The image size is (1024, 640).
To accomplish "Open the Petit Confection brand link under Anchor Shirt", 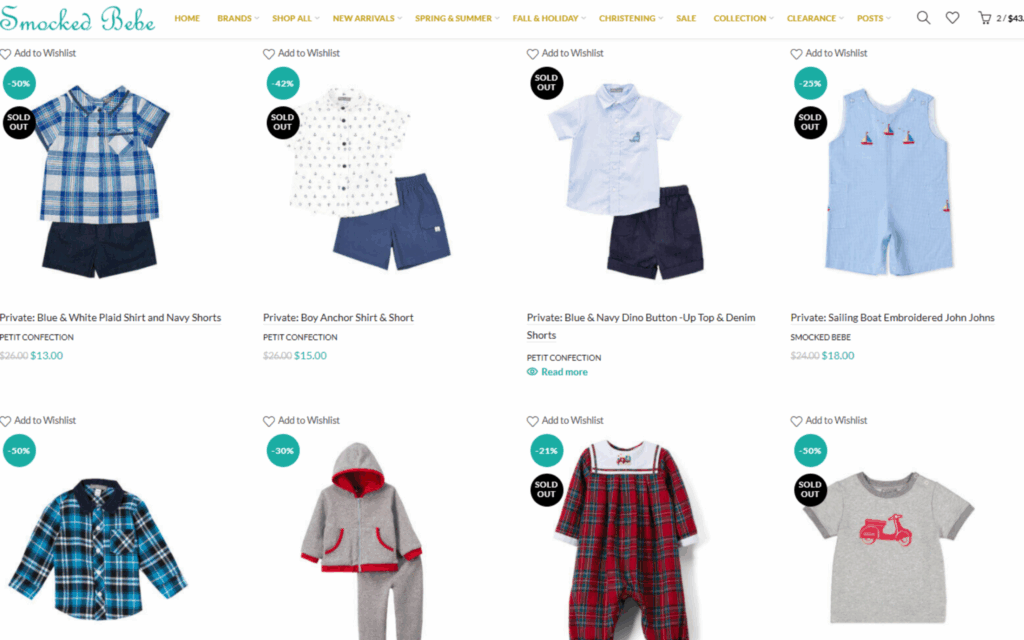I will pyautogui.click(x=300, y=337).
